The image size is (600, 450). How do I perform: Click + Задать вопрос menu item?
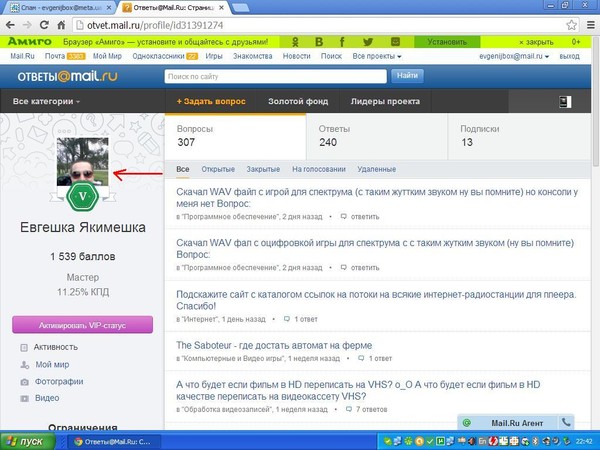(211, 101)
